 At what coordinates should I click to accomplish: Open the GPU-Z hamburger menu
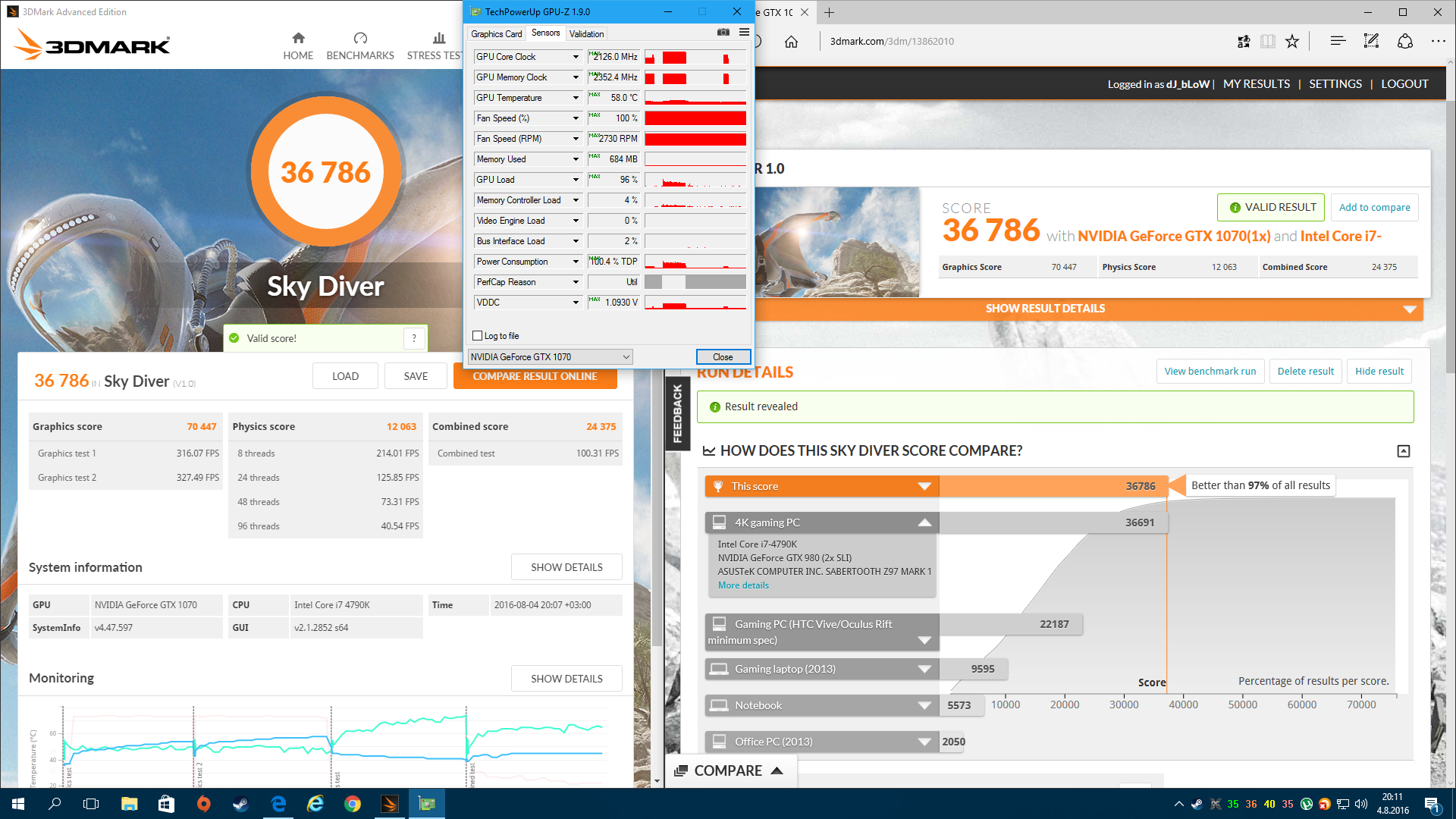click(744, 33)
